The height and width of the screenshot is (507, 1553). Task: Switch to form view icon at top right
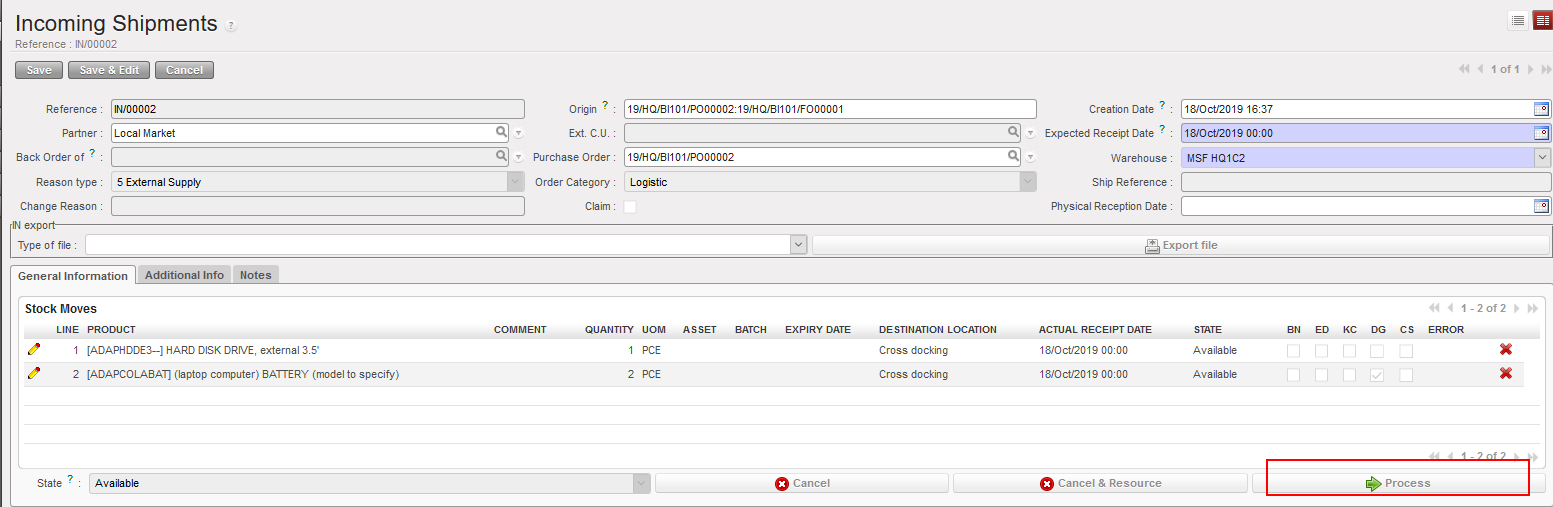pyautogui.click(x=1542, y=21)
